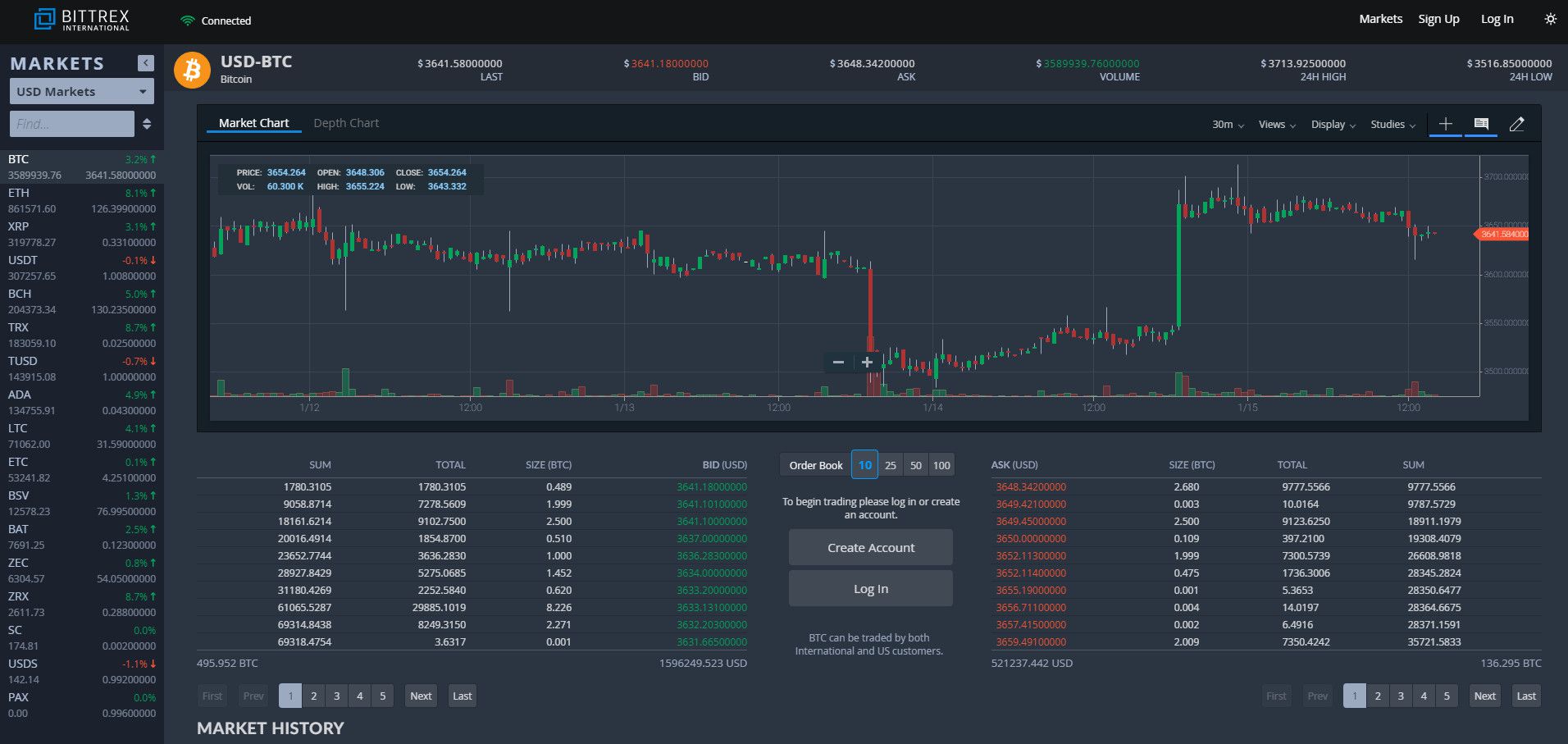Click the Bittrex International logo
Image resolution: width=1568 pixels, height=744 pixels.
point(81,20)
